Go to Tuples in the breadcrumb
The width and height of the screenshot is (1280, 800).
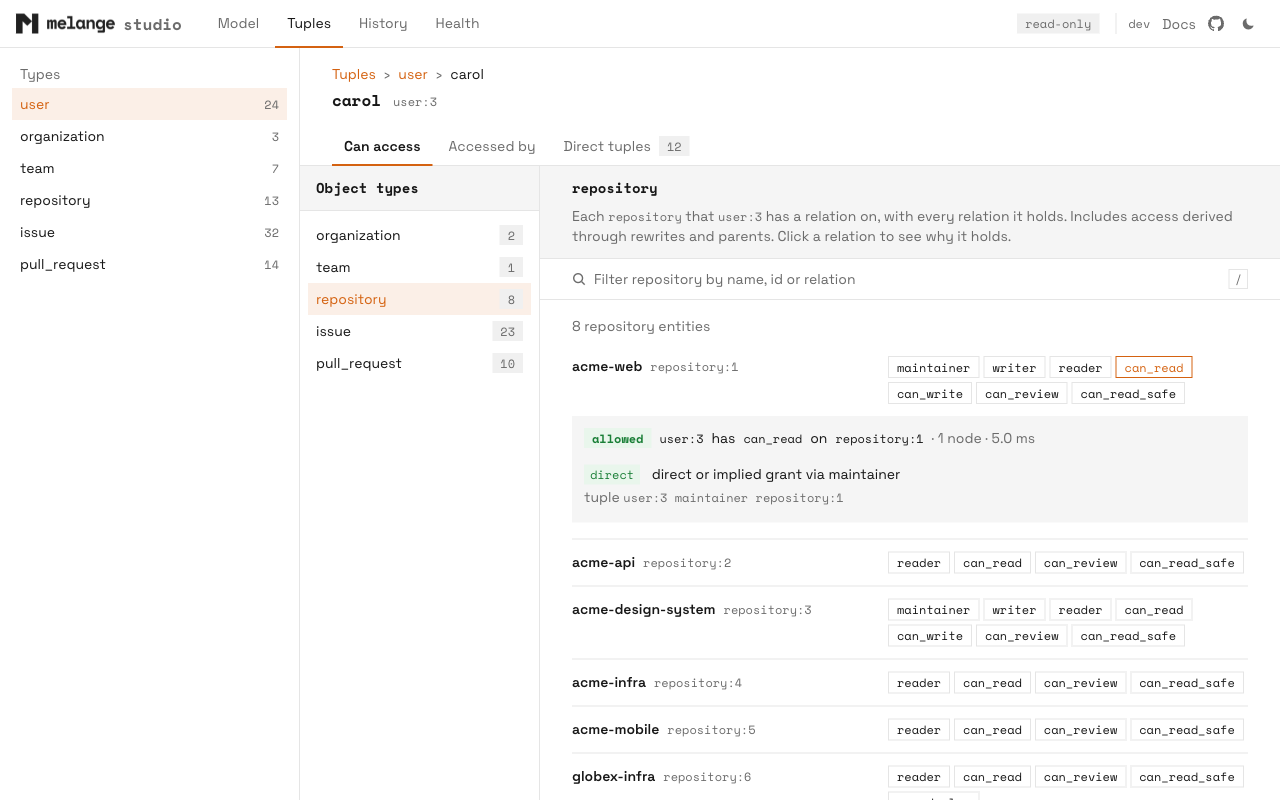354,74
